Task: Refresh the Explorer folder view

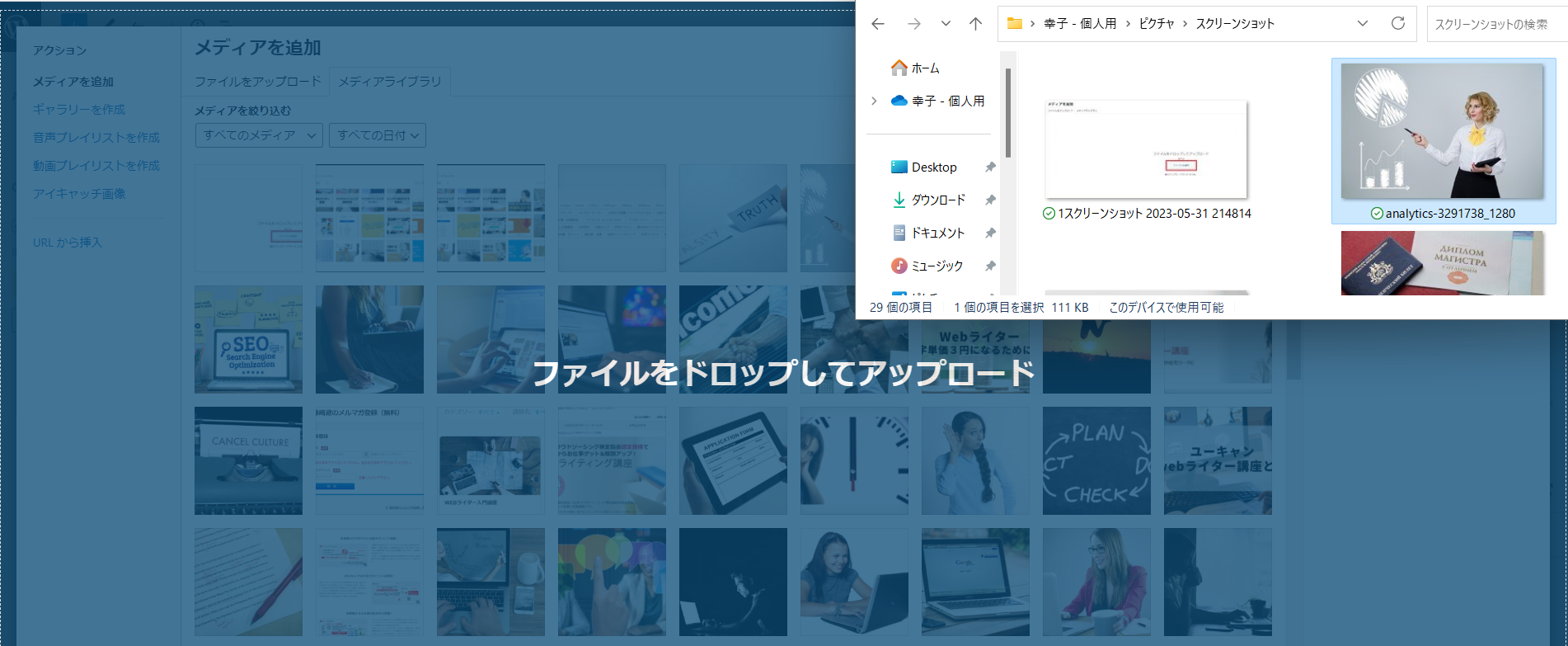Action: click(x=1398, y=23)
